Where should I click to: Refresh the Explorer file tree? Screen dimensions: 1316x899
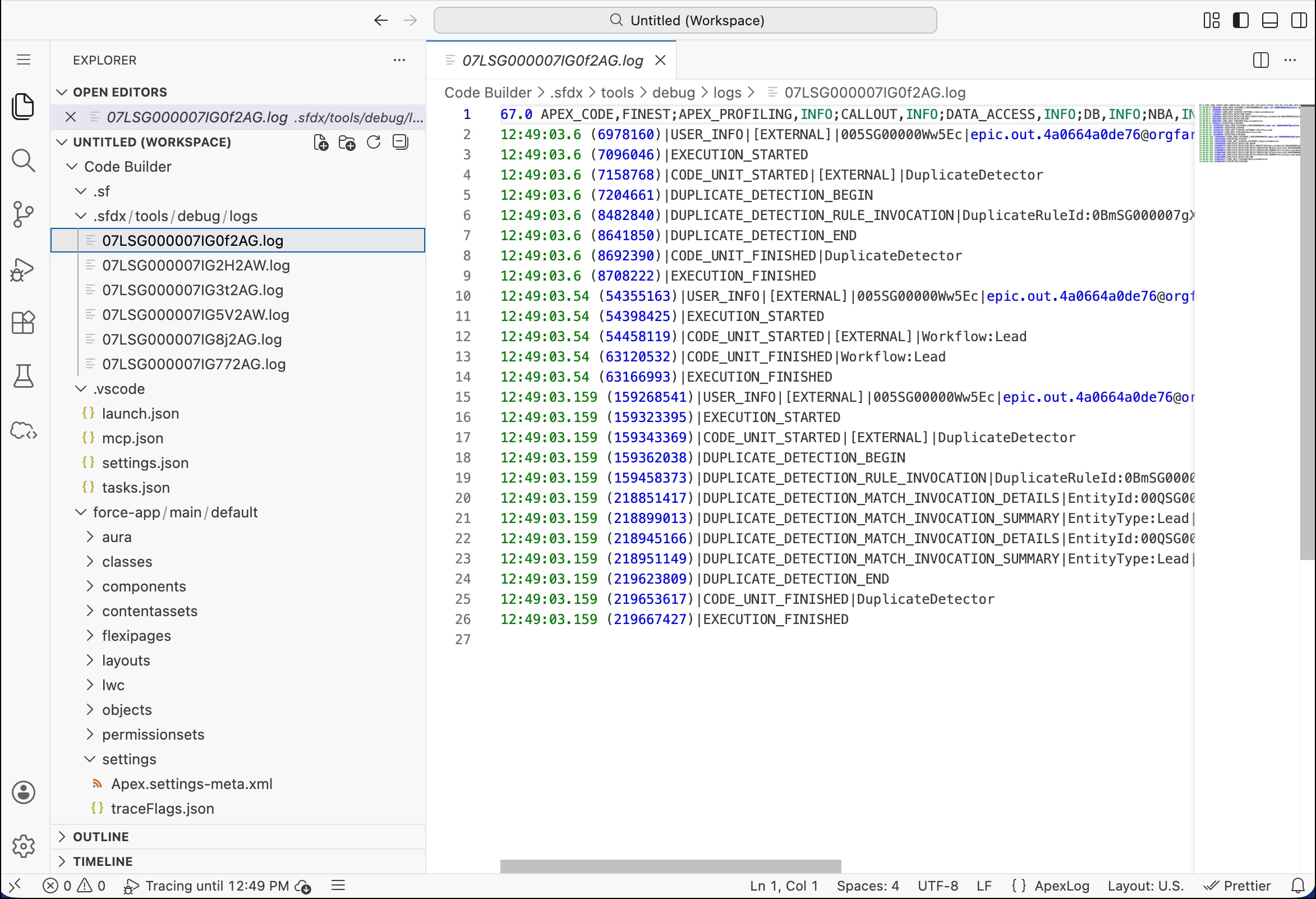(x=373, y=142)
